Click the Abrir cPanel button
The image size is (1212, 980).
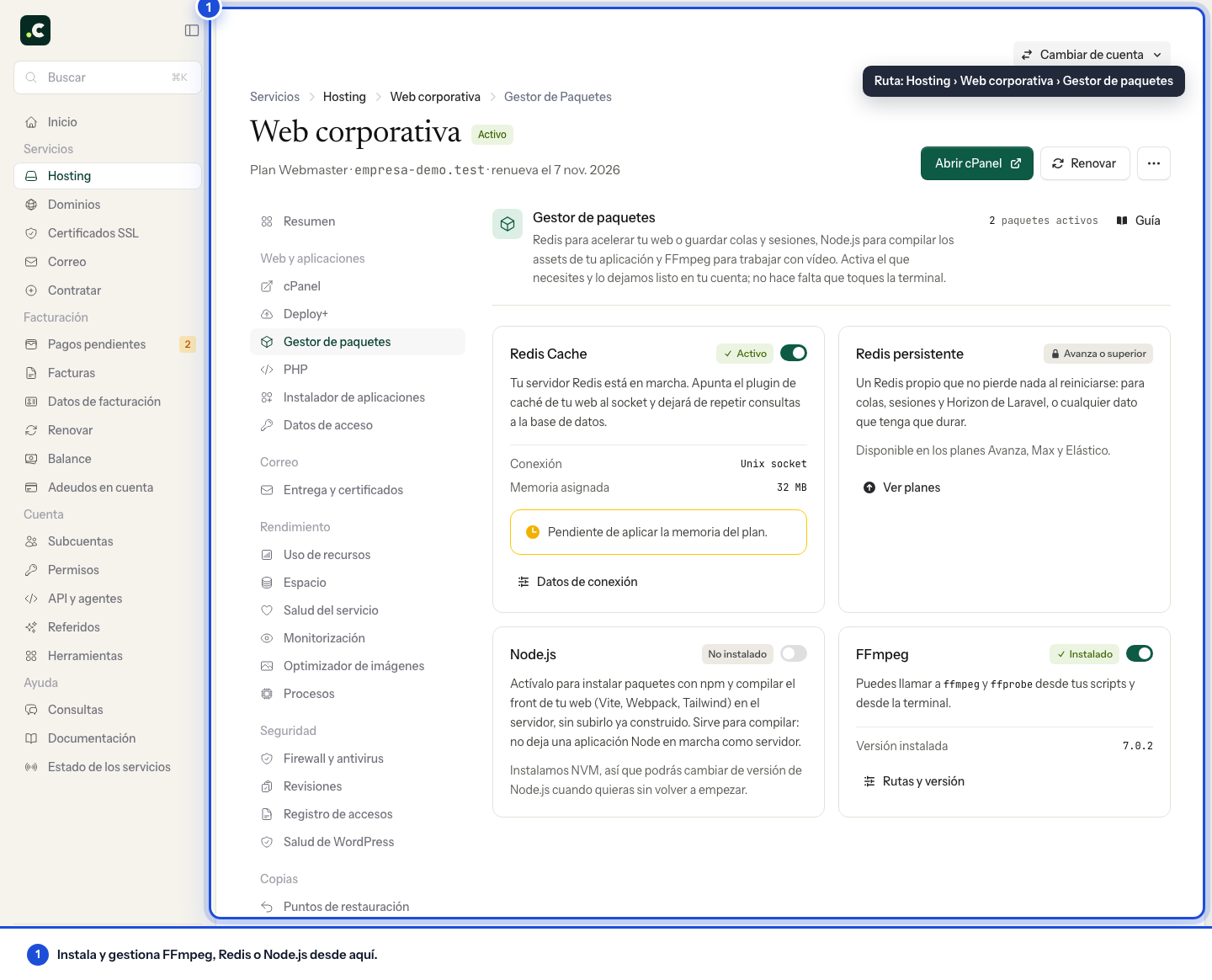(977, 163)
